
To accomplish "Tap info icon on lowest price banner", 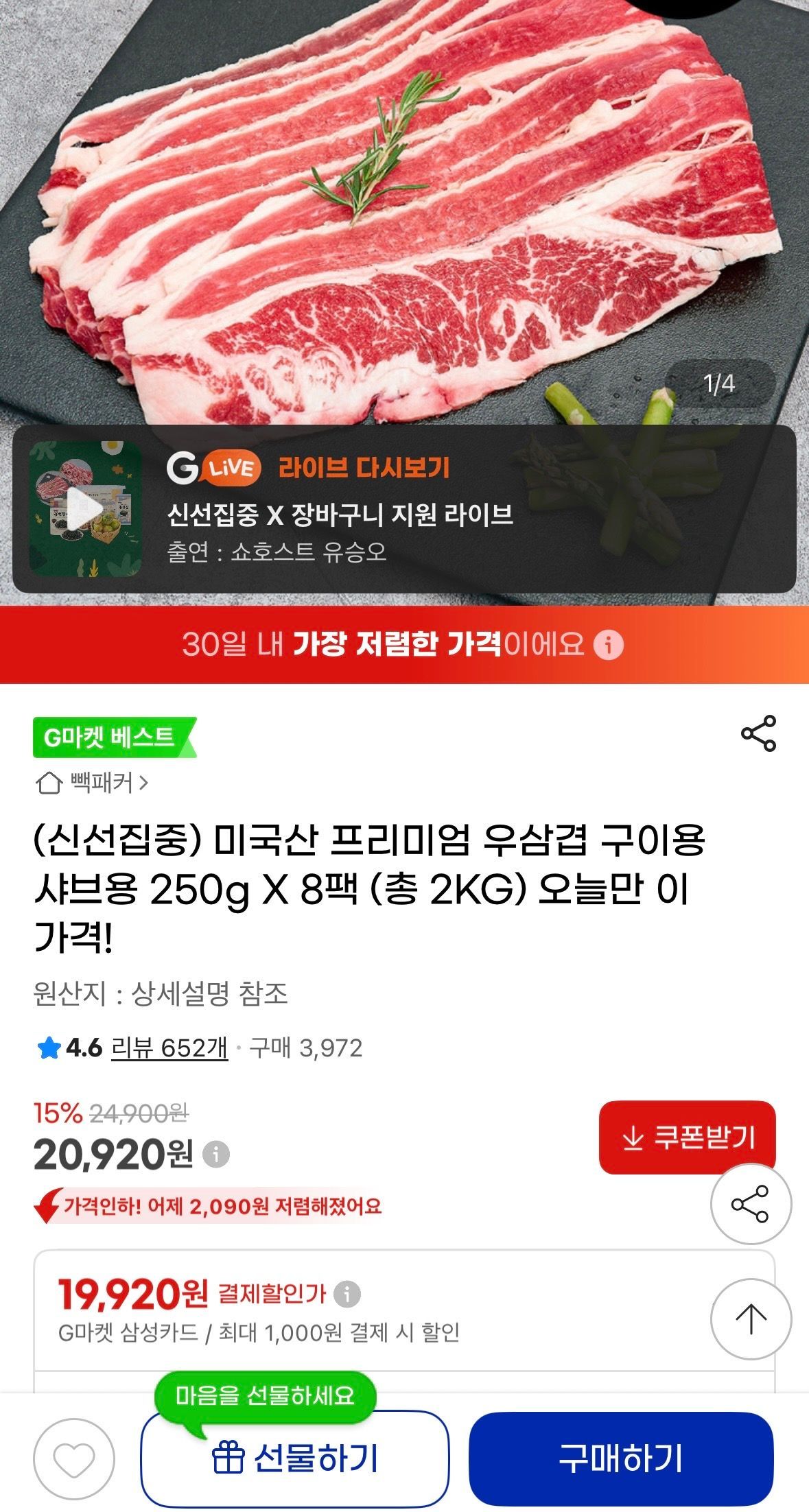I will tap(608, 645).
